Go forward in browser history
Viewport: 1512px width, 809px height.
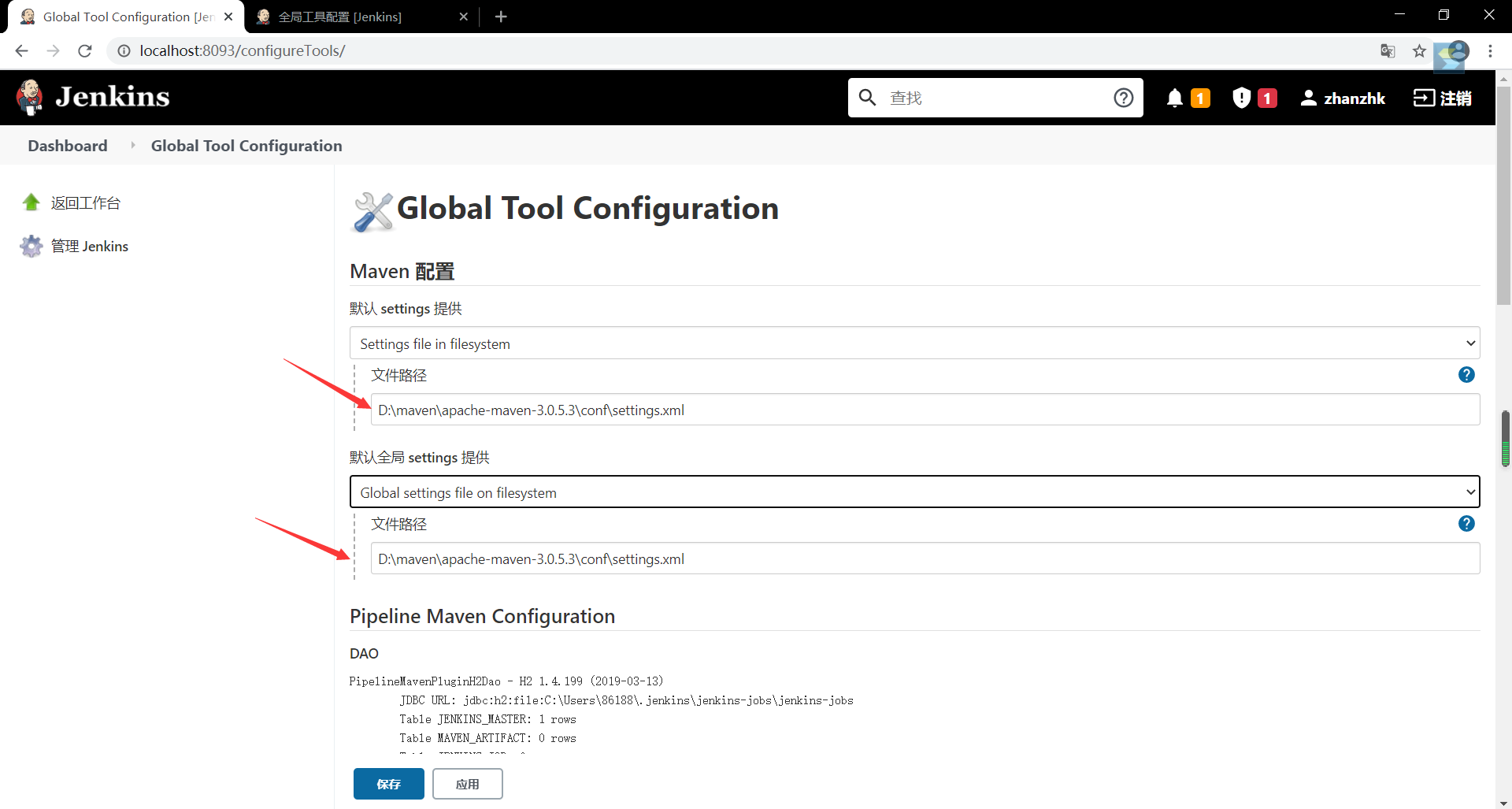[x=53, y=50]
